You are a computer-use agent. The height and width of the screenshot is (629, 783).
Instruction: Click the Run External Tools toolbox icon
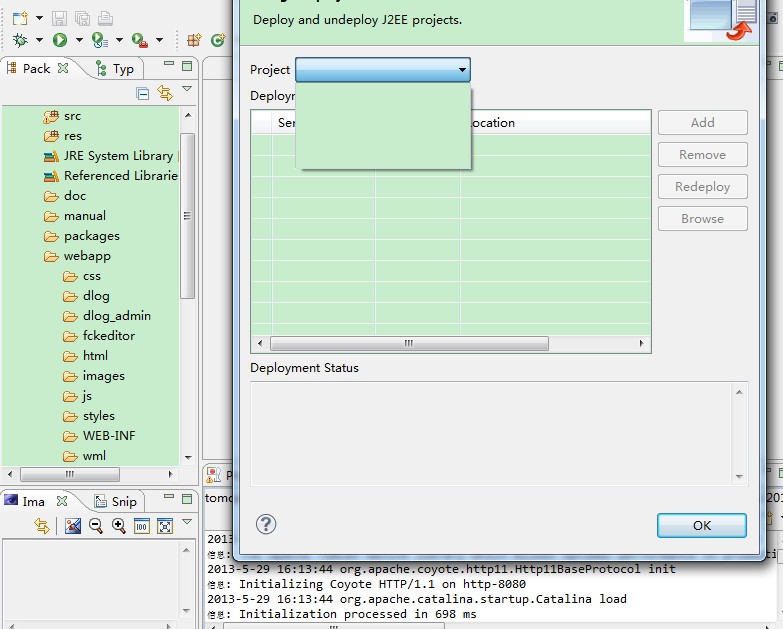(139, 40)
